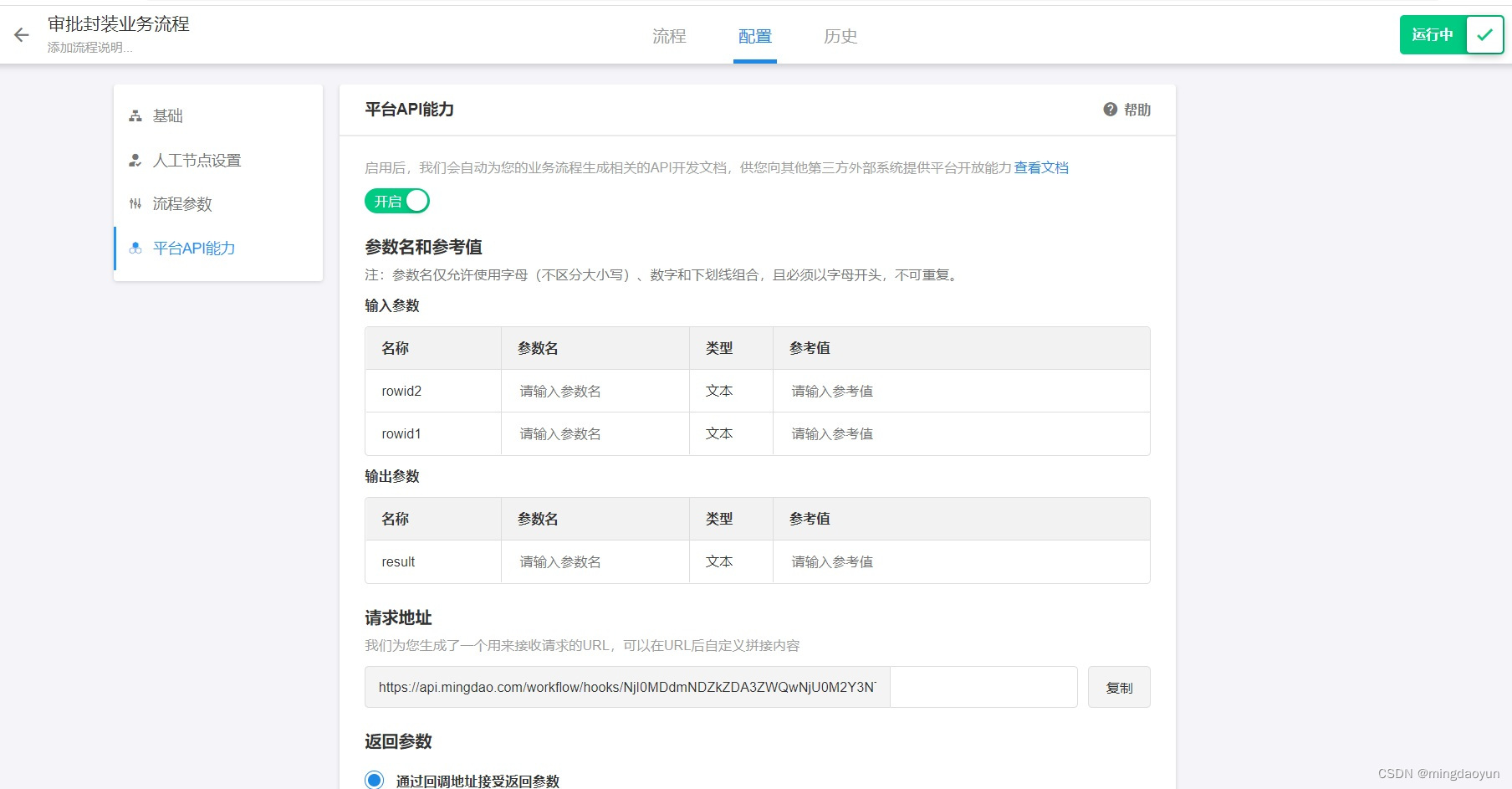
Task: Click 添加流程说明 to edit the description
Action: click(89, 49)
